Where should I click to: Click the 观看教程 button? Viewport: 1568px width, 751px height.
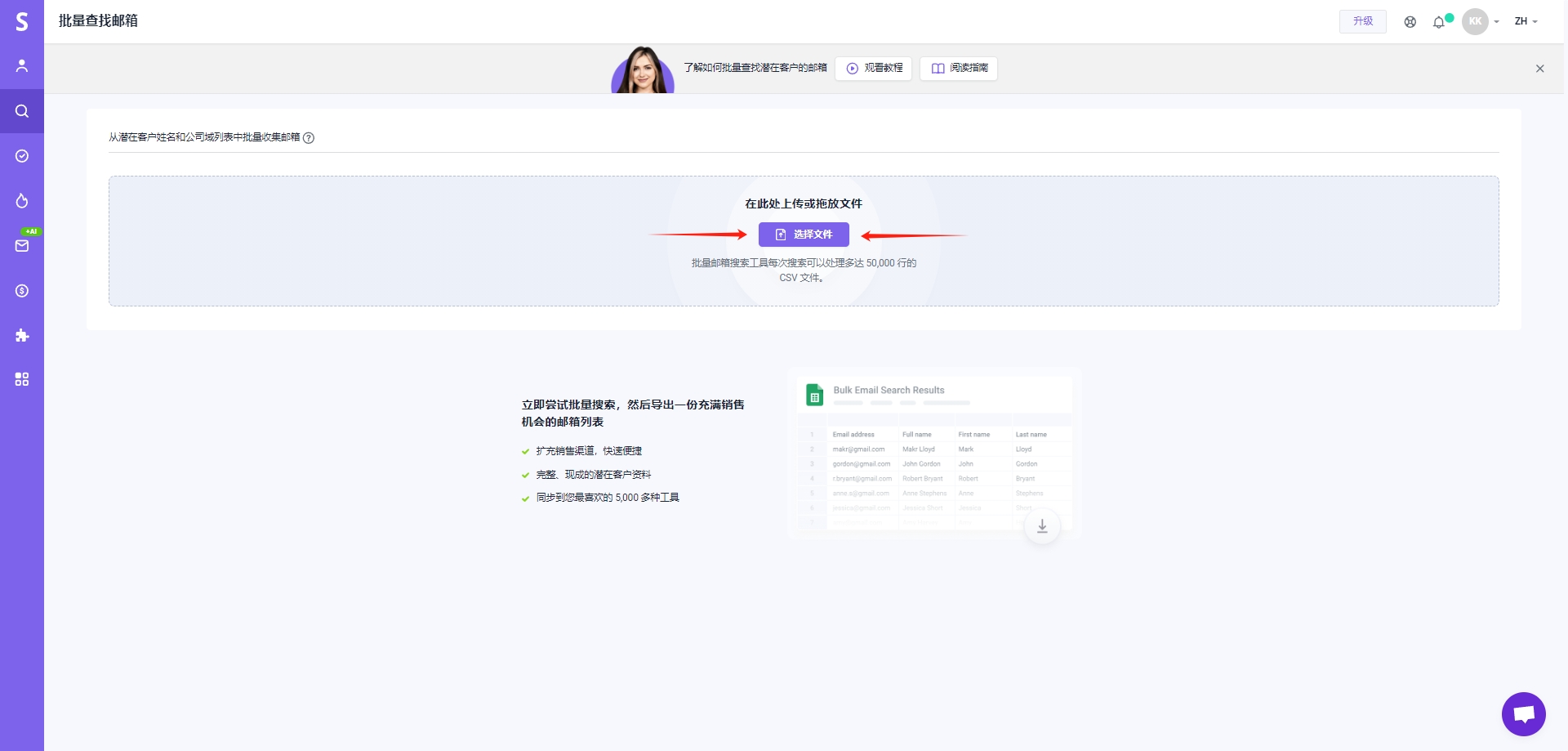pos(874,68)
